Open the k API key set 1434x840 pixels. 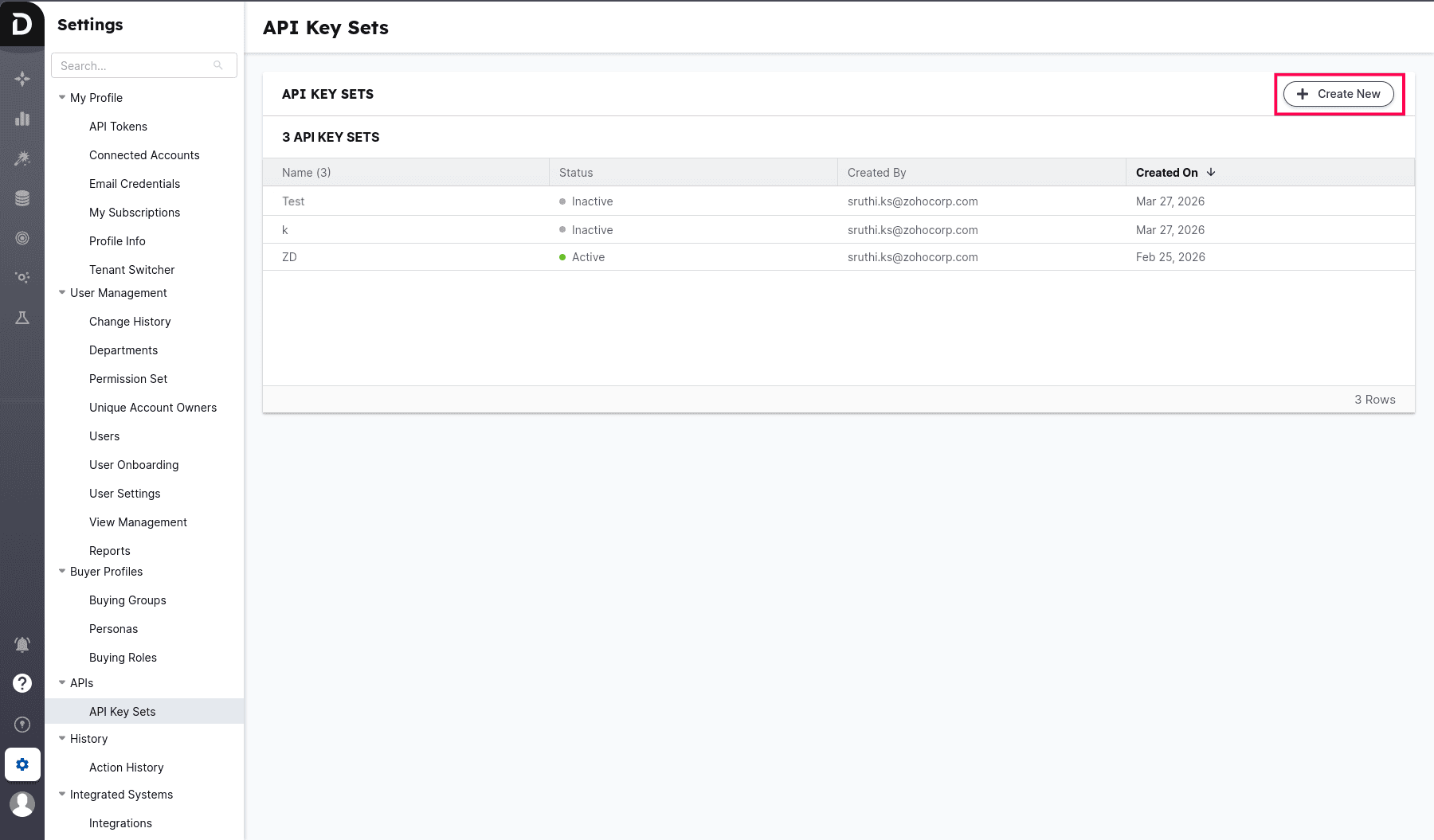(x=285, y=230)
